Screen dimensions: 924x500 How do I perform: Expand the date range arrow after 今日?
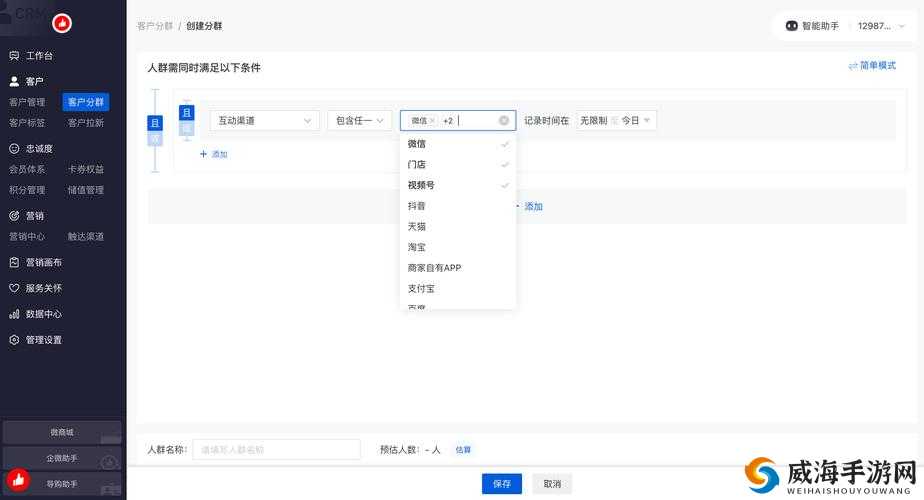(x=647, y=120)
